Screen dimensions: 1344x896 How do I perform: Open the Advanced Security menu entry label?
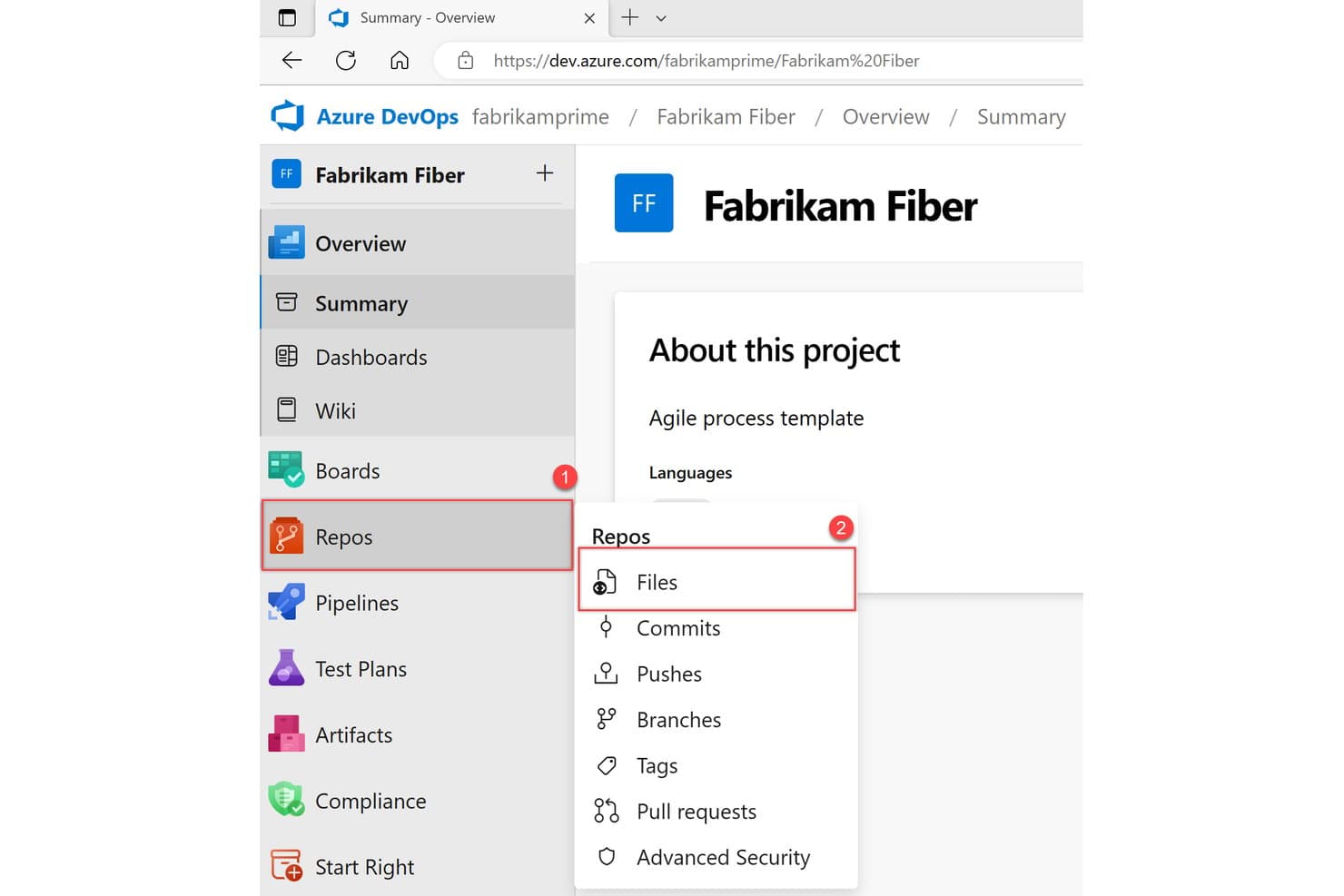[723, 858]
